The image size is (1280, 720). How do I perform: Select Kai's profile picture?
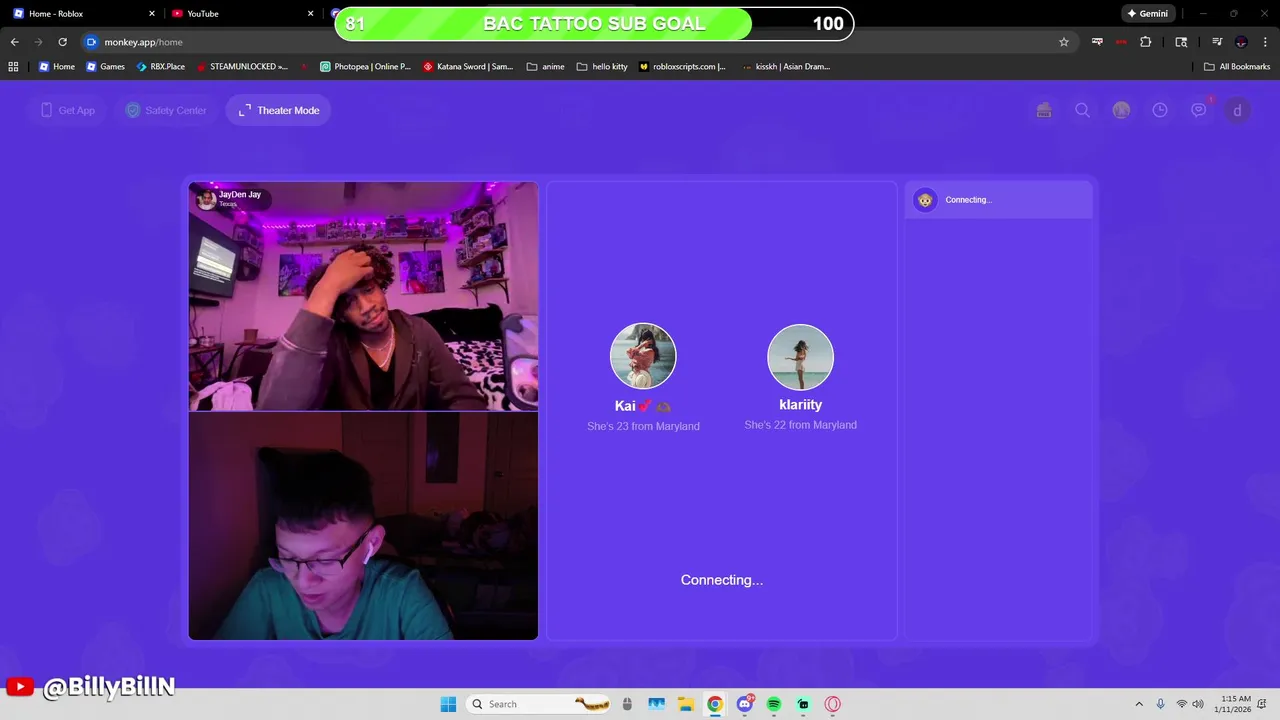pyautogui.click(x=643, y=356)
